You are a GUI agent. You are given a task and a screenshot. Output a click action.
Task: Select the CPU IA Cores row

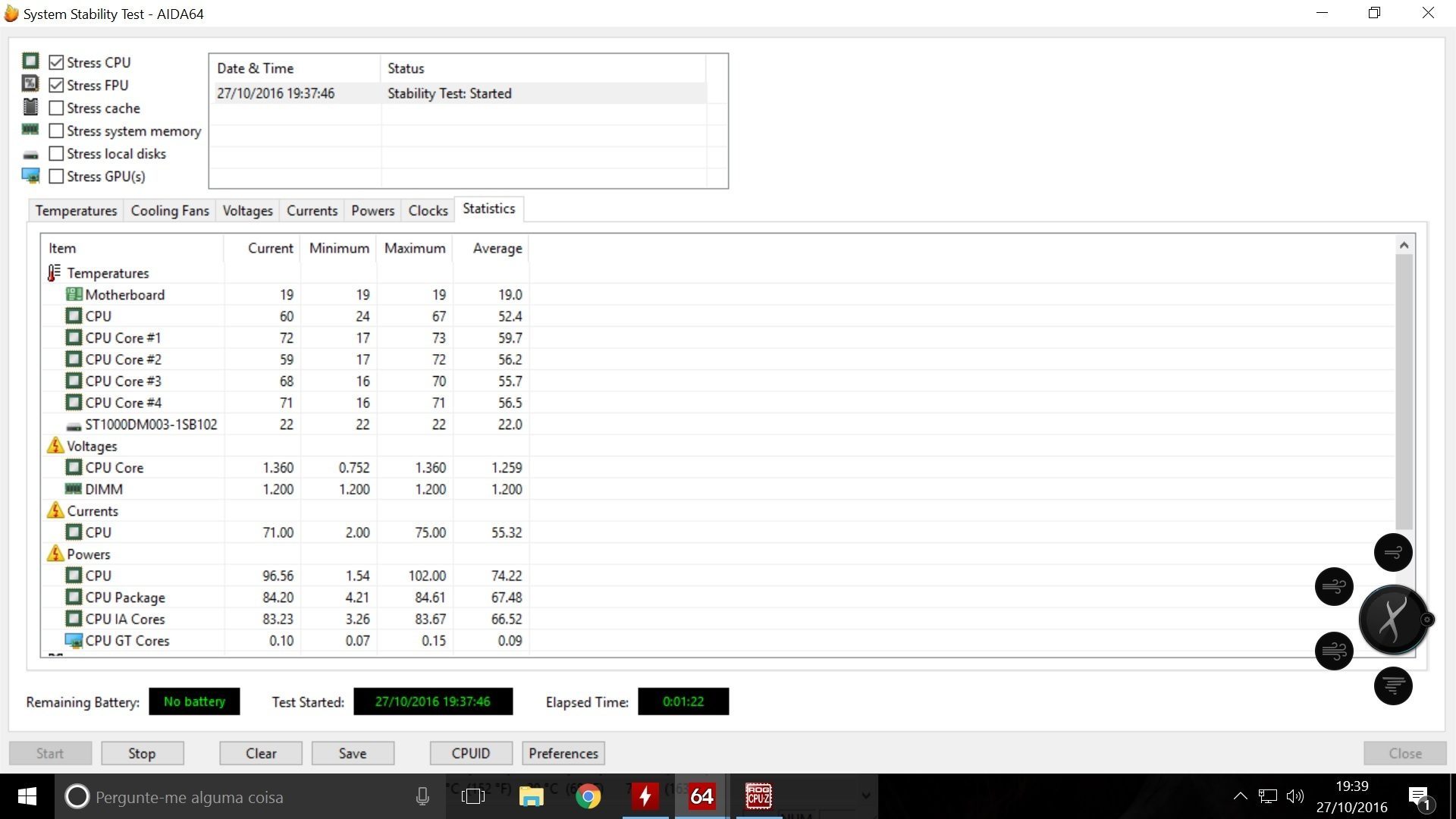[285, 619]
